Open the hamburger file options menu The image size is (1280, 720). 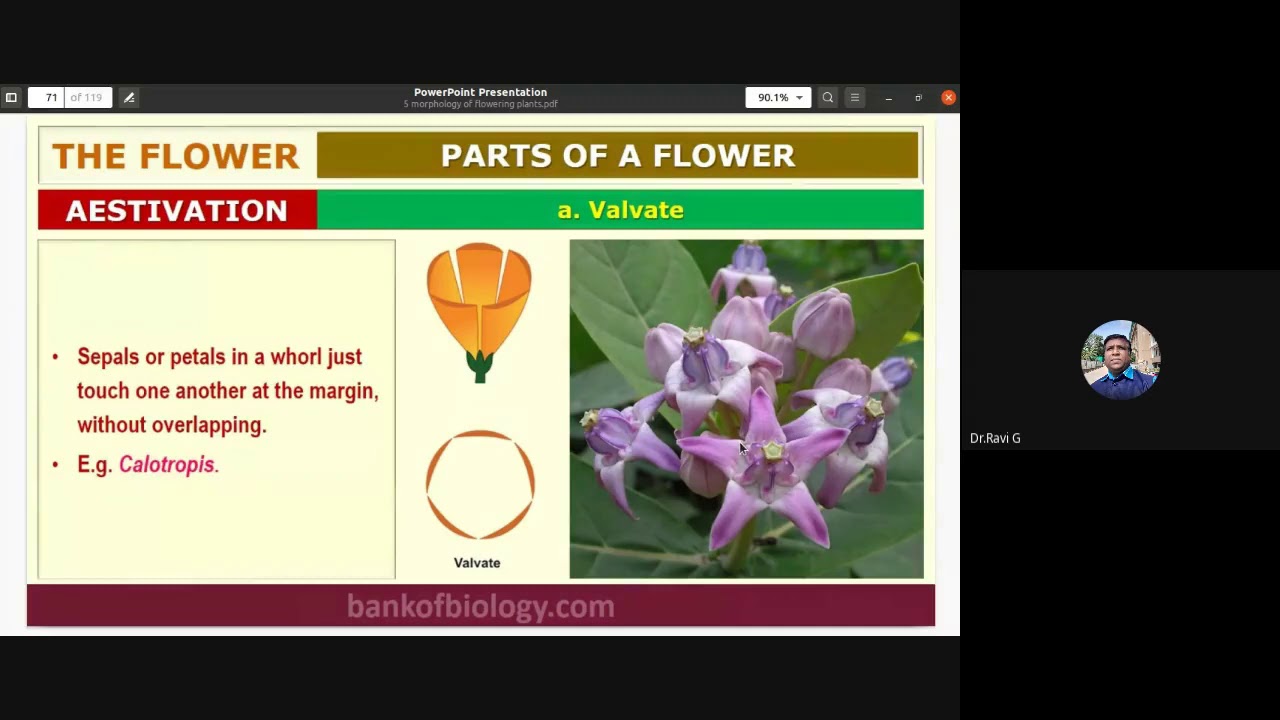[854, 97]
